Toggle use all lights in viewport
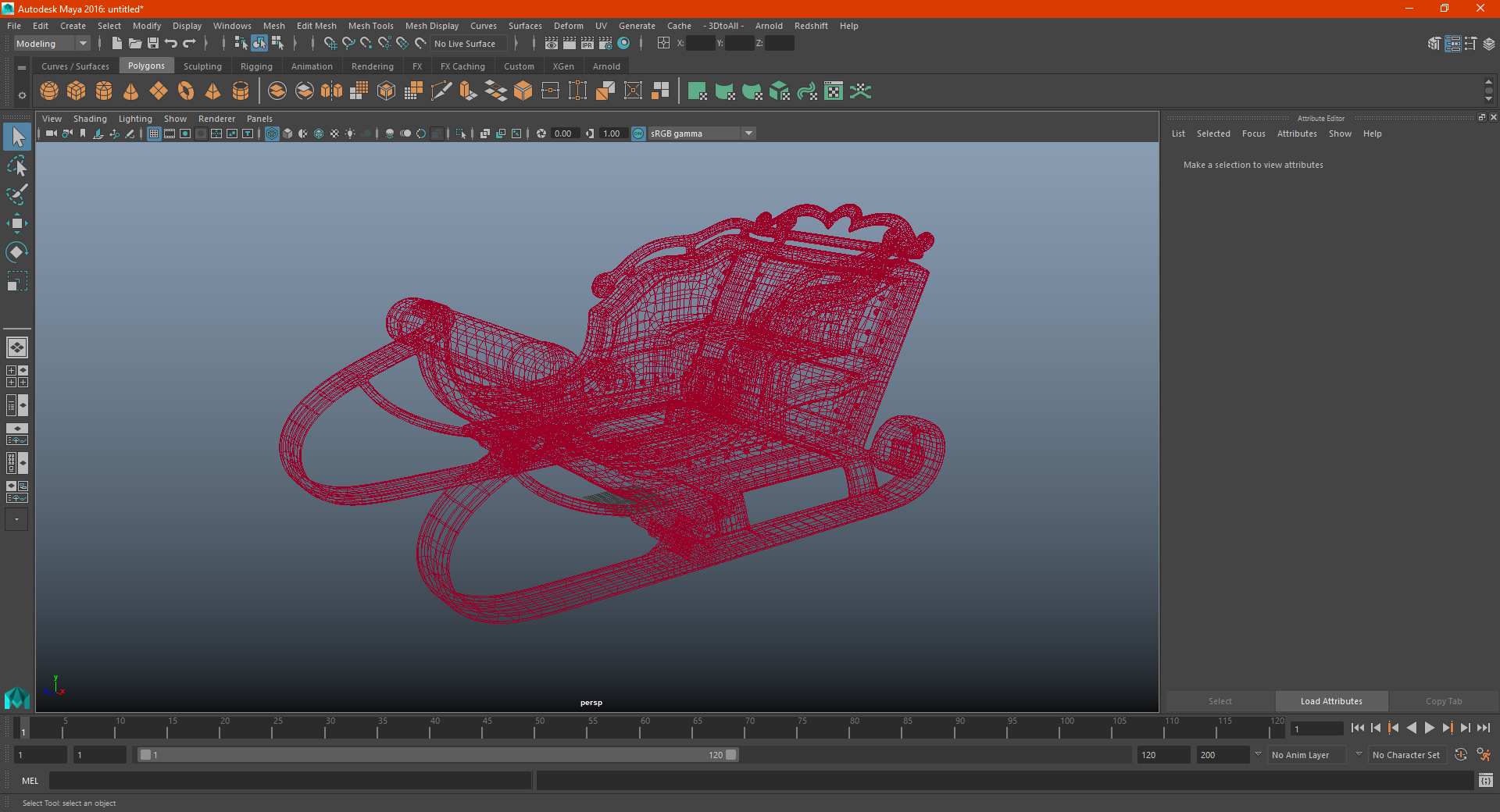 [x=350, y=134]
